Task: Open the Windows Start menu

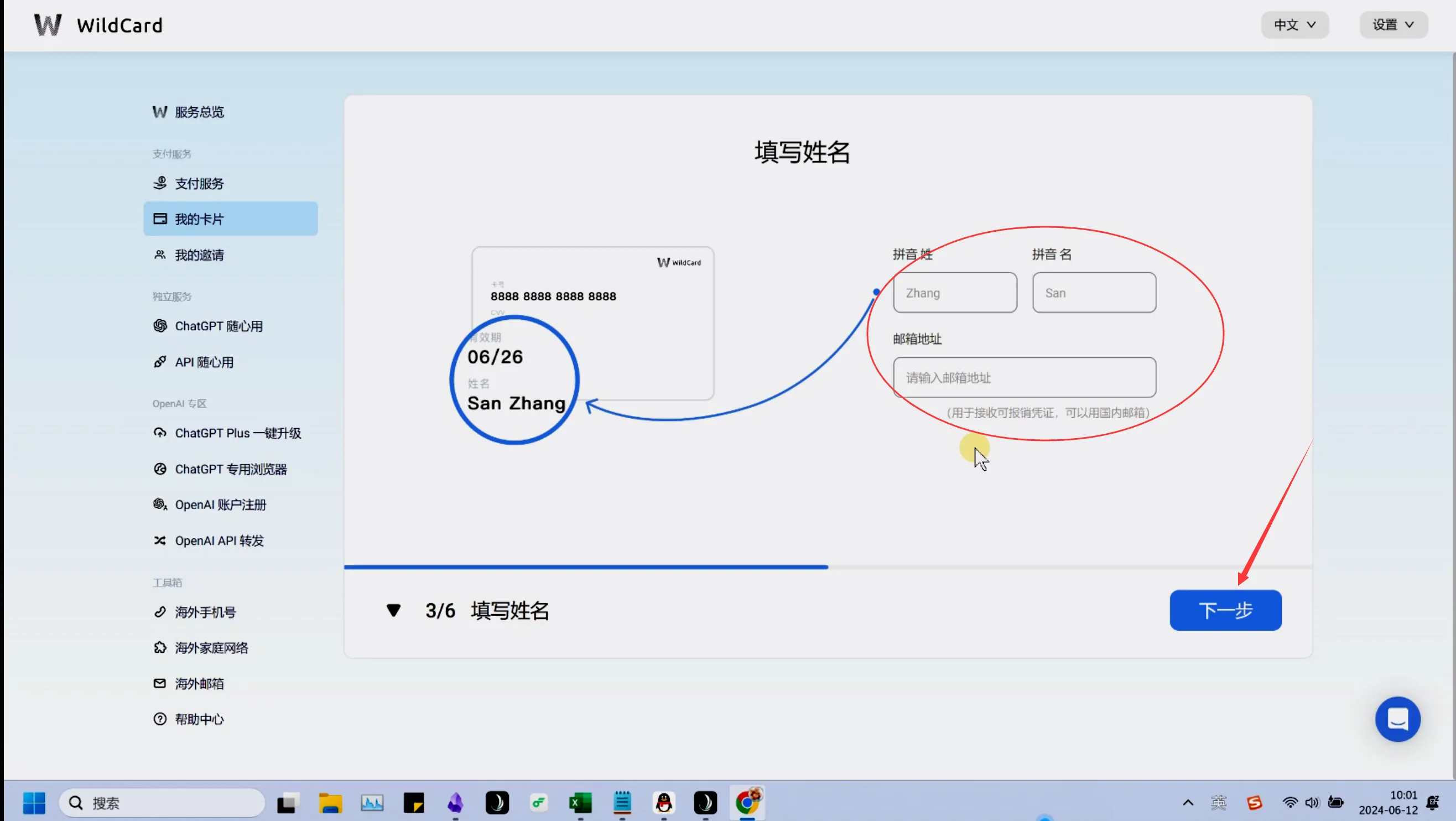Action: [34, 803]
